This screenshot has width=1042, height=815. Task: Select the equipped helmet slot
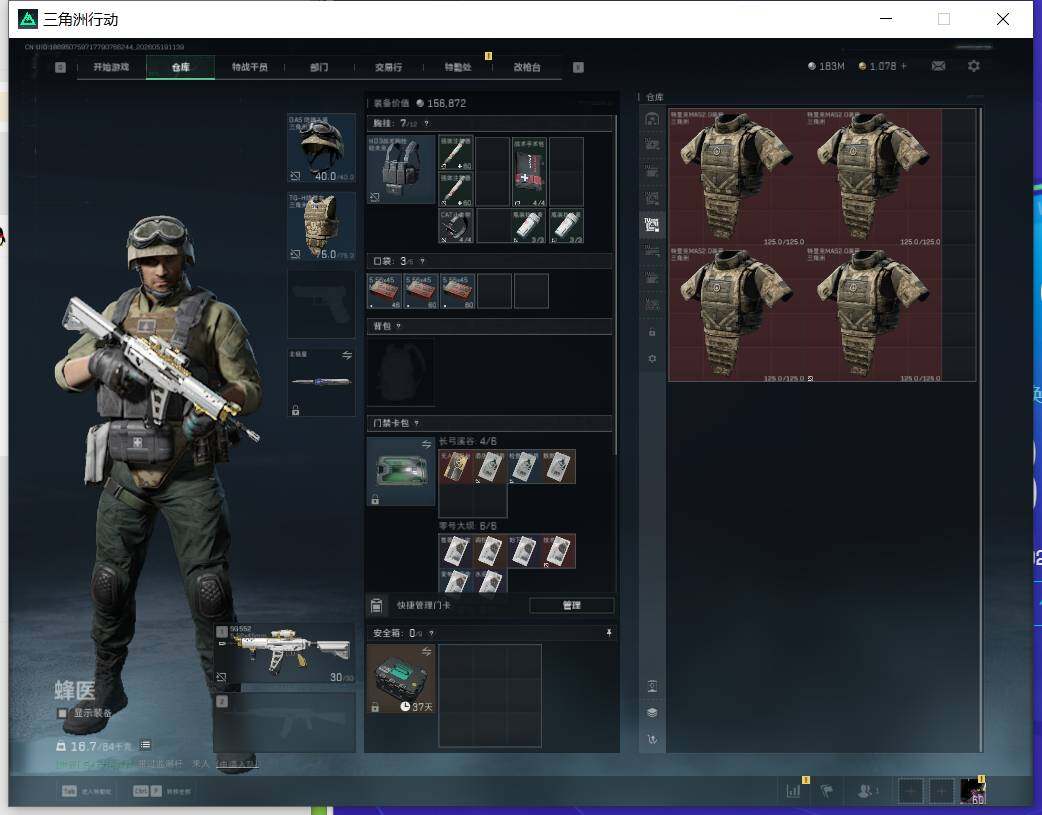coord(322,148)
